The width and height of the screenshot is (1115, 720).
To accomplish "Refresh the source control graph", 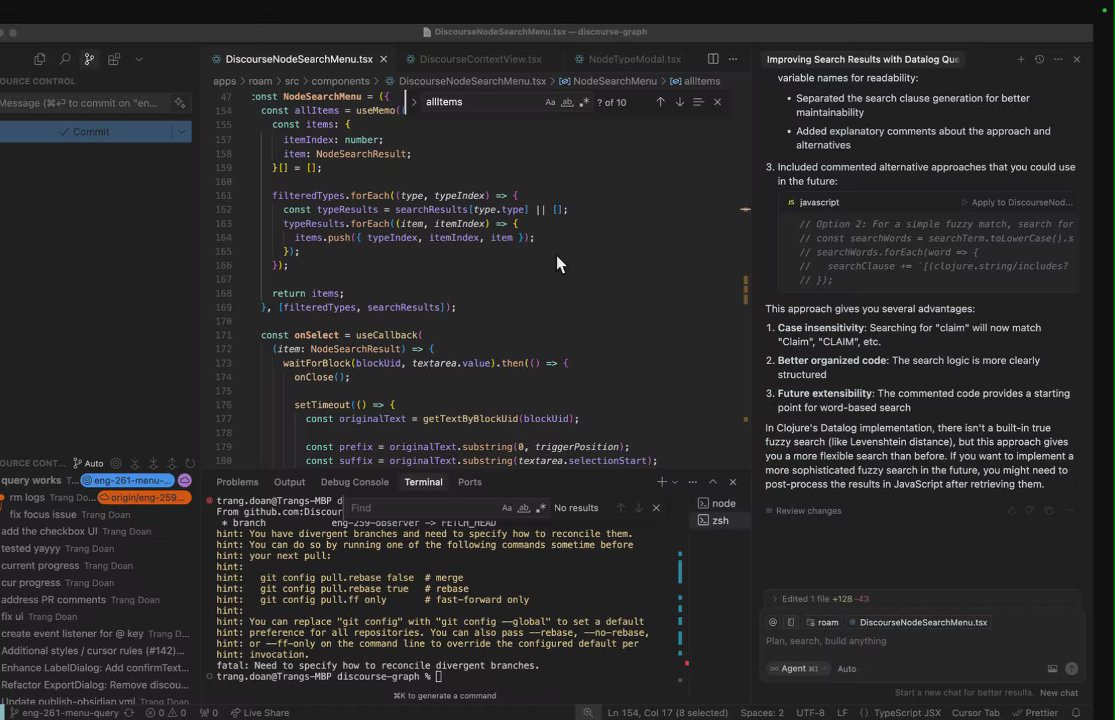I will point(190,463).
